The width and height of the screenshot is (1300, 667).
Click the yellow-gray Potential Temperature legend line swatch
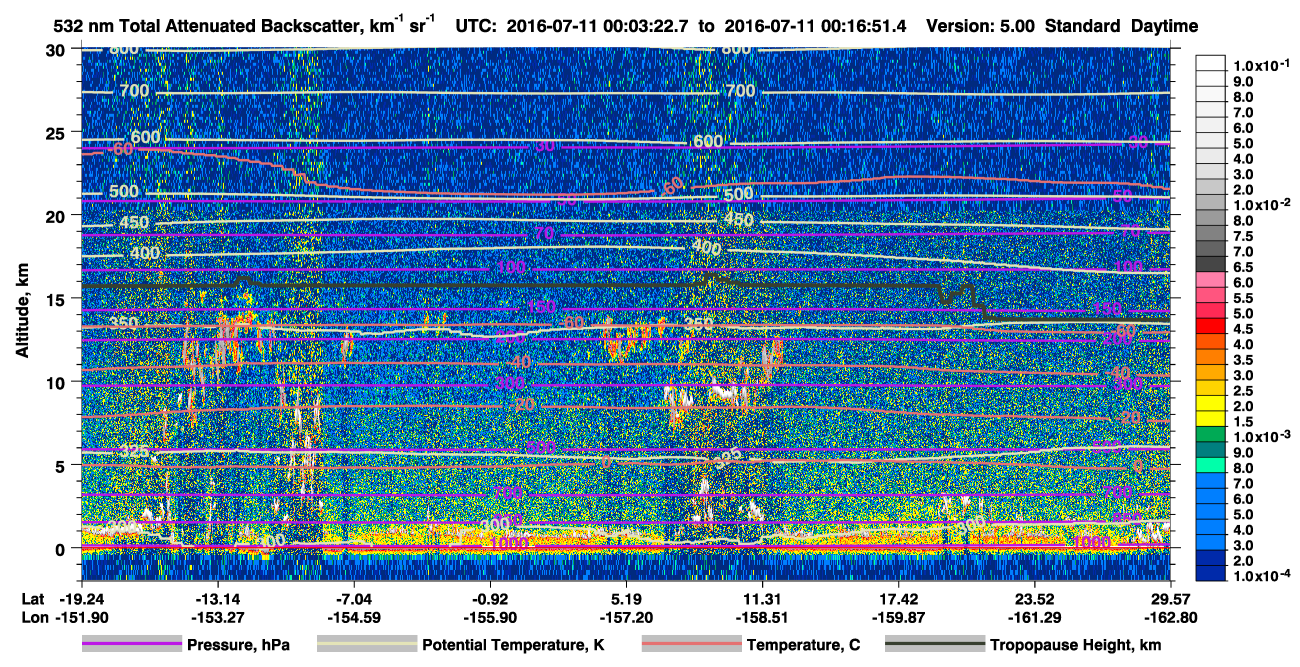point(366,645)
